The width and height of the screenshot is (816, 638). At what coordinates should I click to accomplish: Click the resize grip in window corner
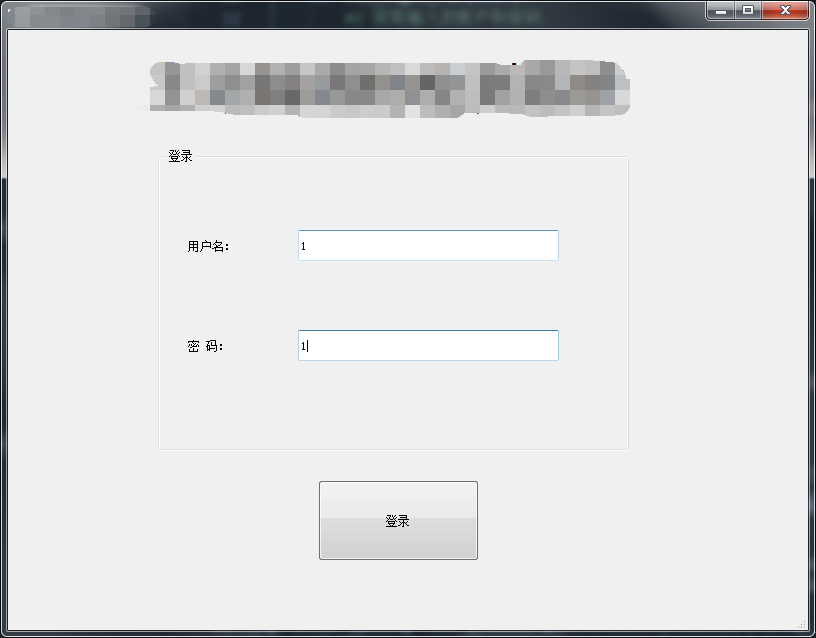pyautogui.click(x=802, y=624)
